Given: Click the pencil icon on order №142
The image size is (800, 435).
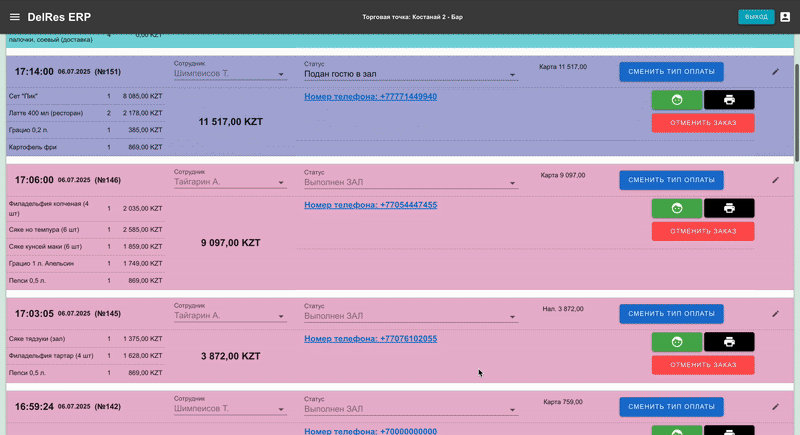Looking at the screenshot, I should point(775,407).
